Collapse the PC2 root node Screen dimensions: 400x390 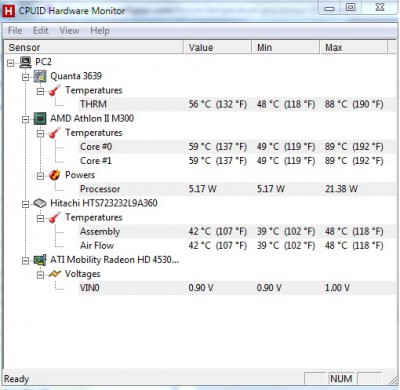pos(11,63)
